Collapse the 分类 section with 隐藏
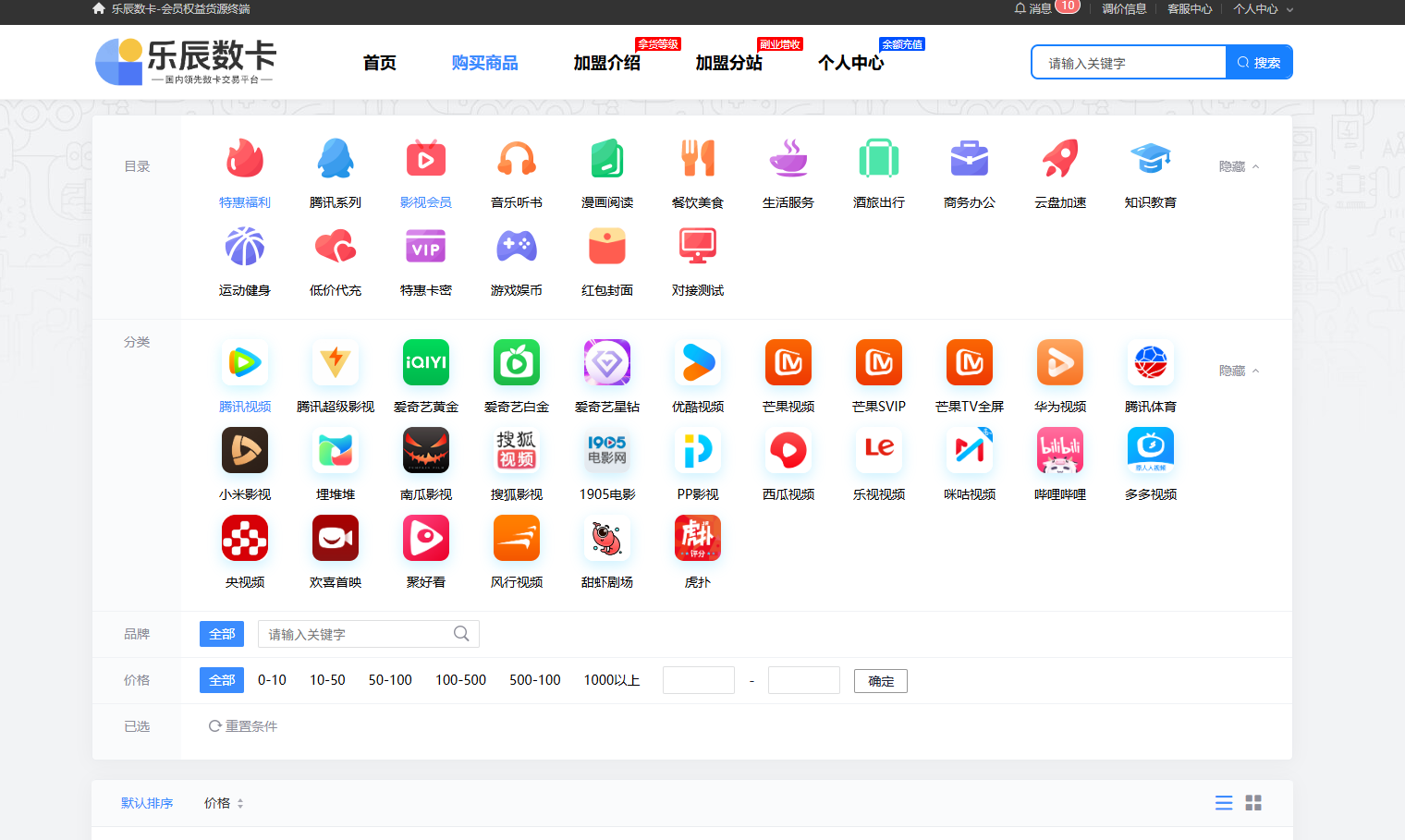1405x840 pixels. pyautogui.click(x=1239, y=371)
